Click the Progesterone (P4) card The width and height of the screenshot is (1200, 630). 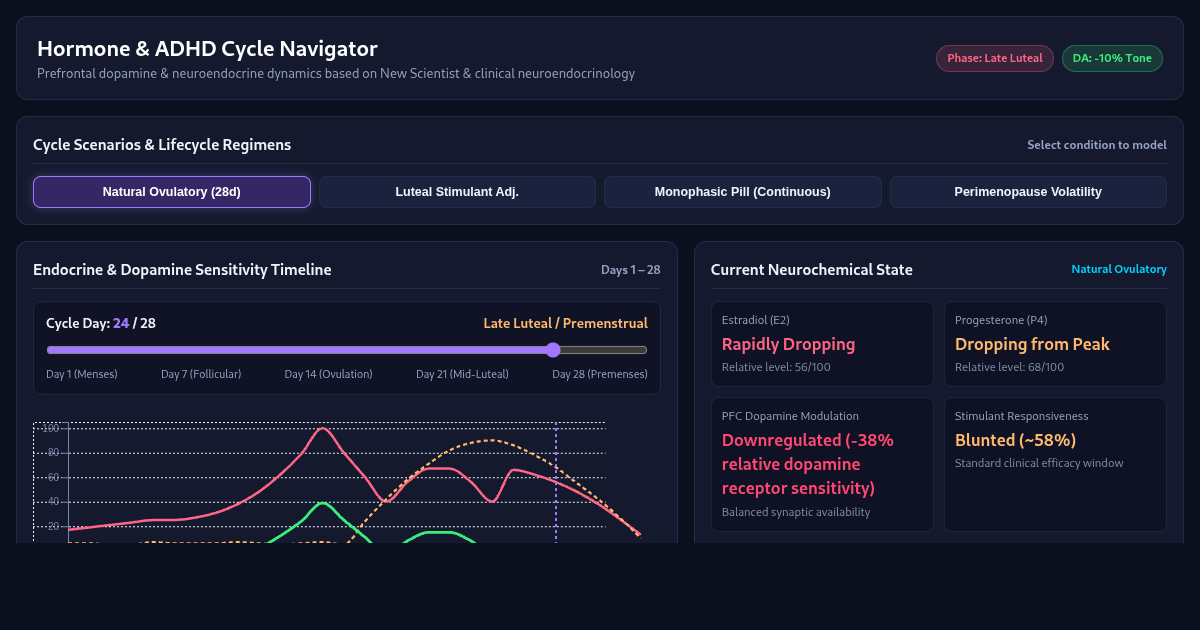(x=1055, y=344)
